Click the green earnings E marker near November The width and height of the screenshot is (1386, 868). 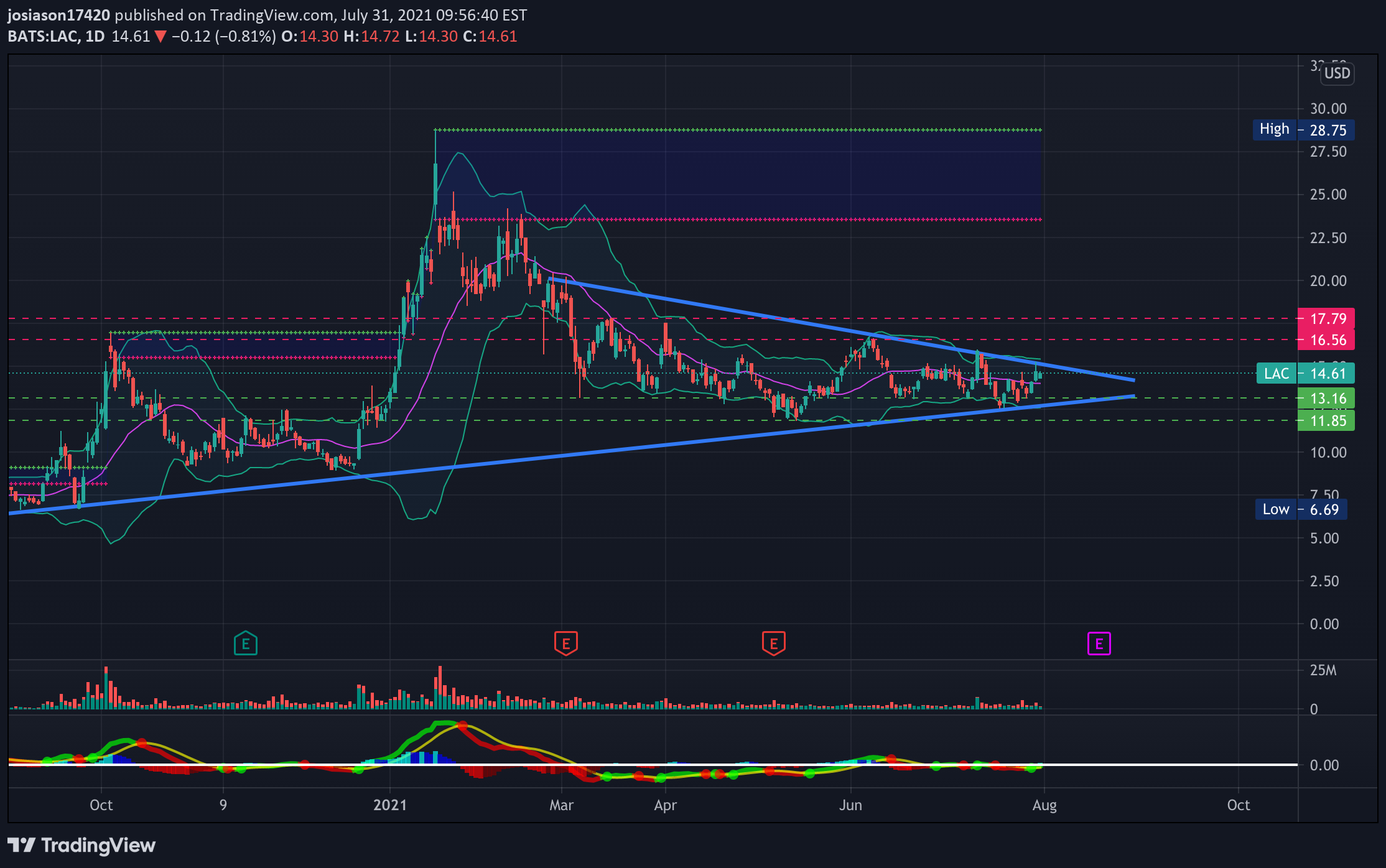click(x=246, y=644)
